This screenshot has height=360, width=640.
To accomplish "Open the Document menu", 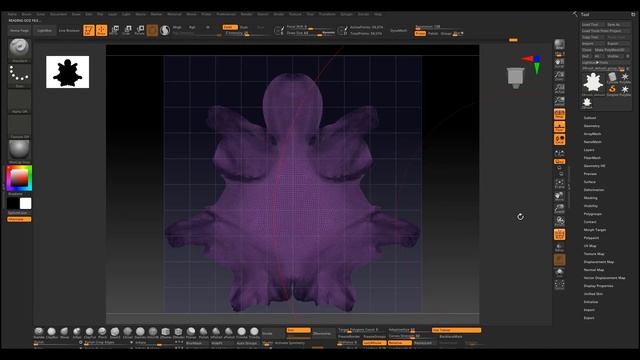I will (58, 14).
